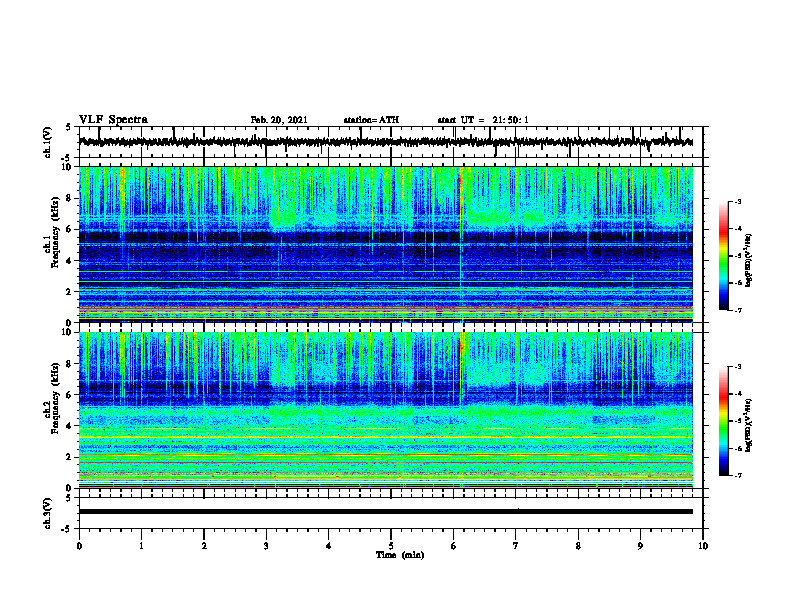Screen dimensions: 792x612
Task: Click the ch.2 colorbar "log(PSD)" label
Action: point(749,423)
